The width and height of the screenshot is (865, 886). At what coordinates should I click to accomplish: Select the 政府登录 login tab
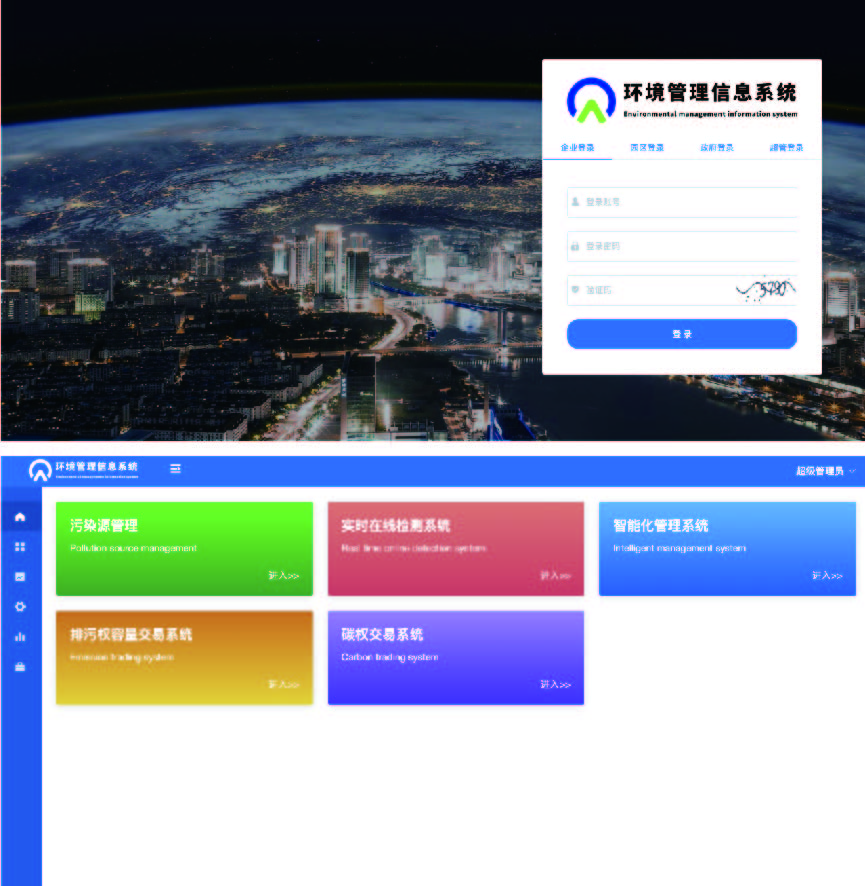click(x=716, y=148)
